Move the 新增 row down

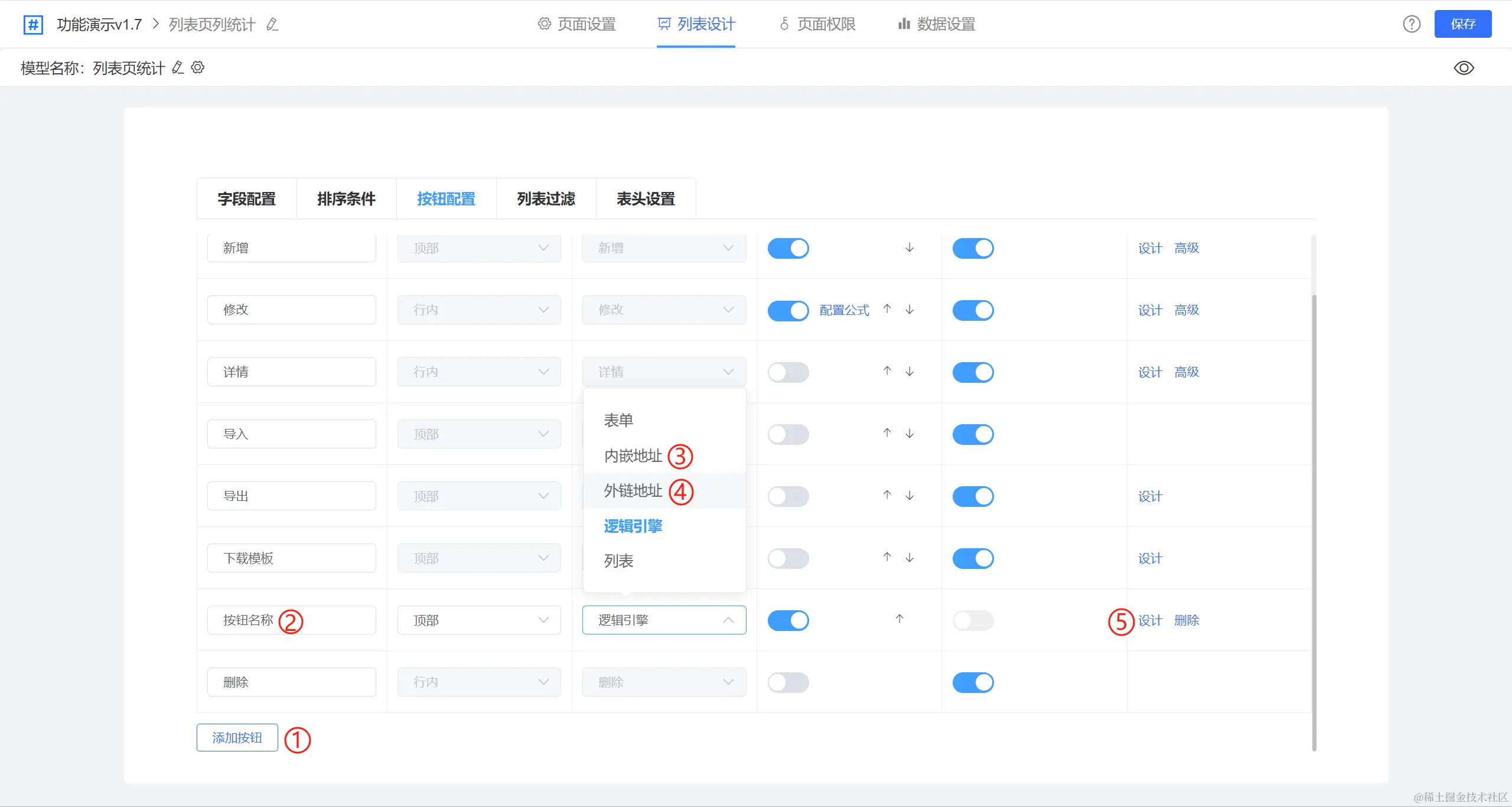[x=910, y=248]
